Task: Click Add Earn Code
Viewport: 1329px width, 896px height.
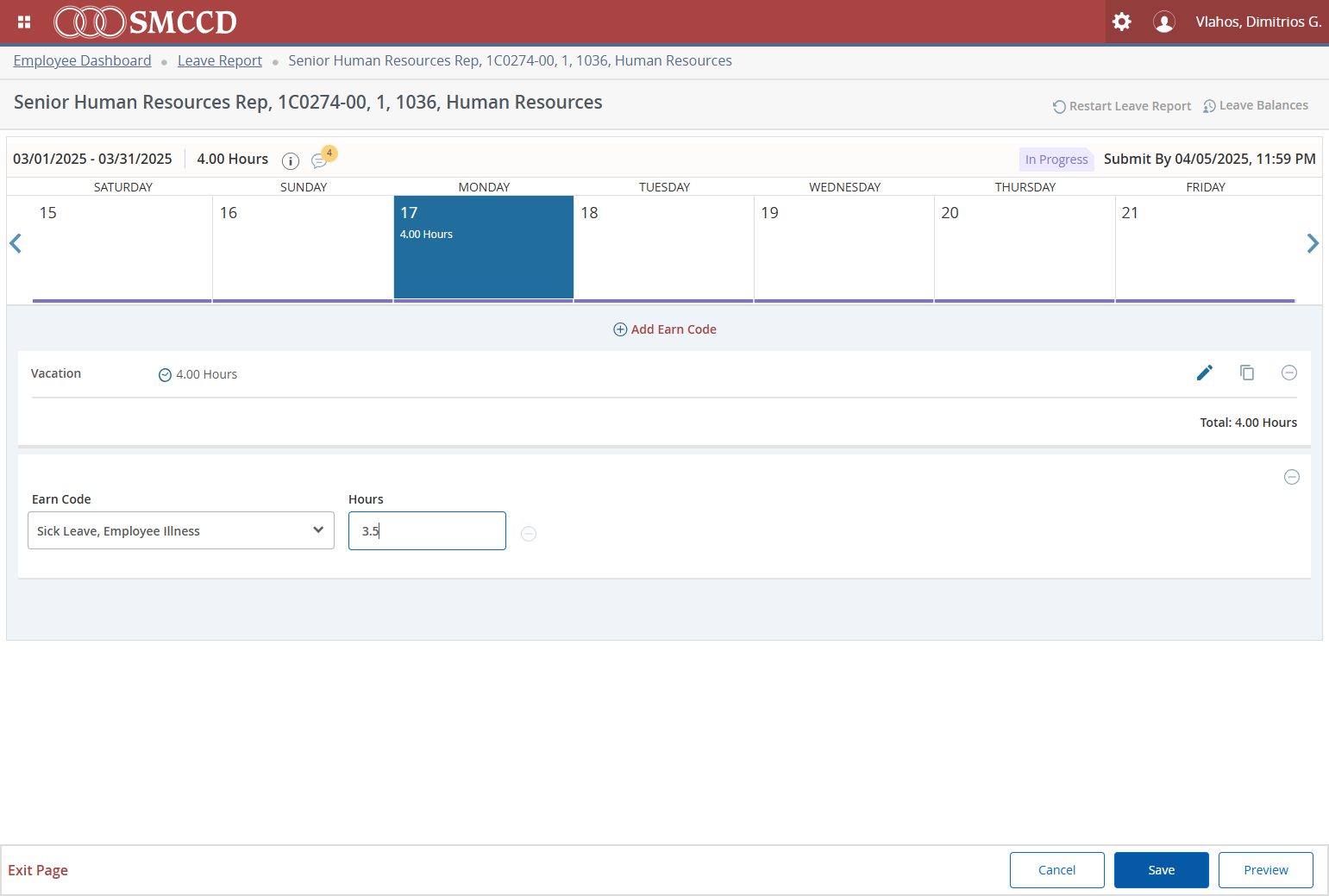Action: point(665,329)
